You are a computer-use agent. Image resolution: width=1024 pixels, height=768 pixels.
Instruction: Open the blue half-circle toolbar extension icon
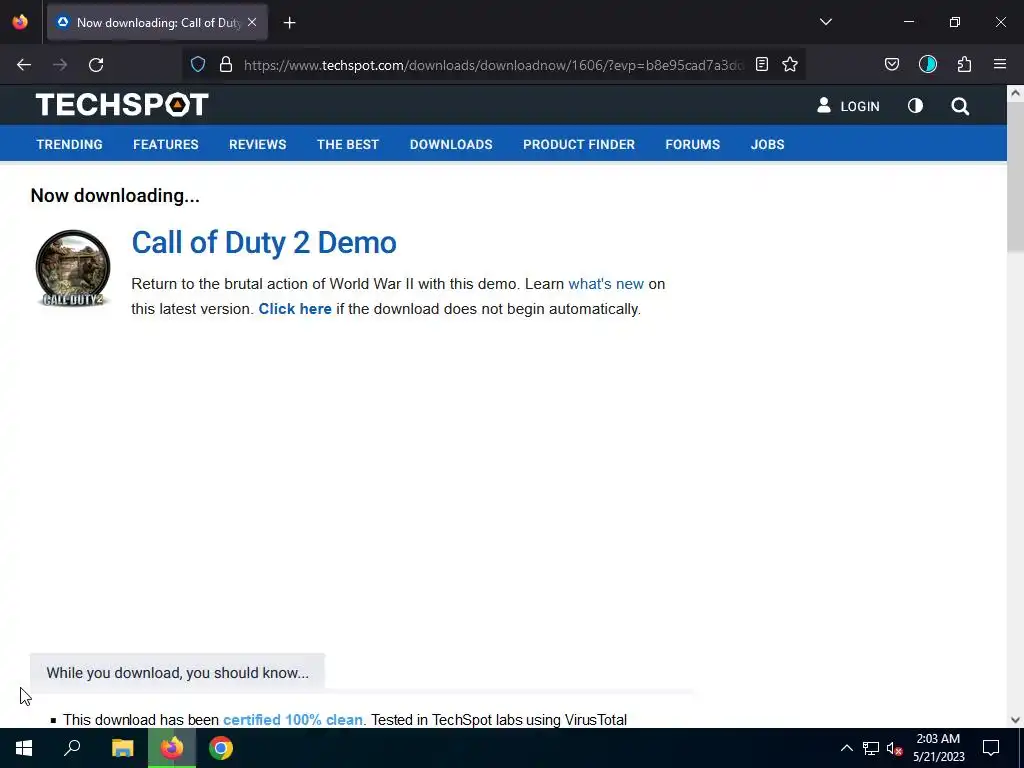pyautogui.click(x=928, y=65)
